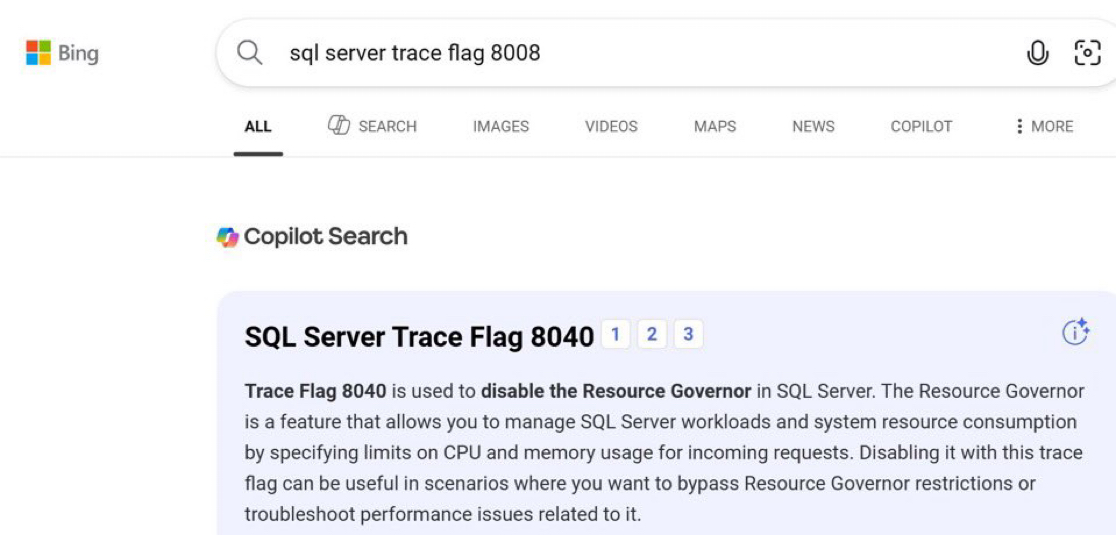
Task: Click the 'SQL Server Trace Flag 8040' heading
Action: pyautogui.click(x=419, y=337)
